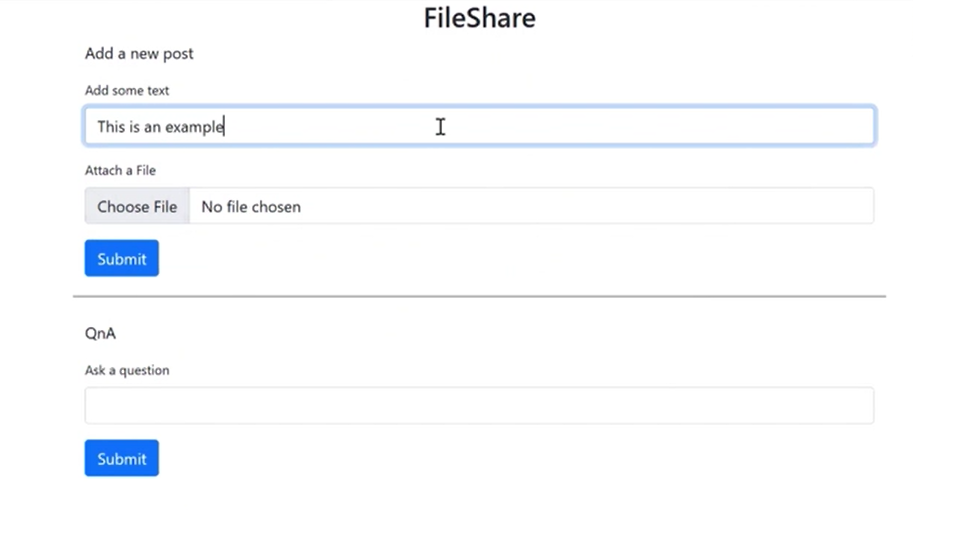
Task: Place cursor after 'example' in post field
Action: point(225,127)
